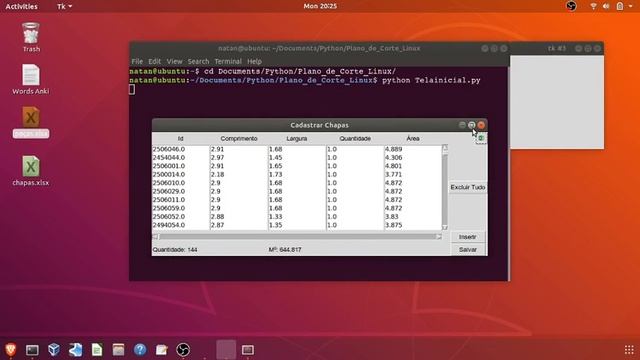This screenshot has height=360, width=640.
Task: Select Id cell 2506010.0
Action: 169,183
